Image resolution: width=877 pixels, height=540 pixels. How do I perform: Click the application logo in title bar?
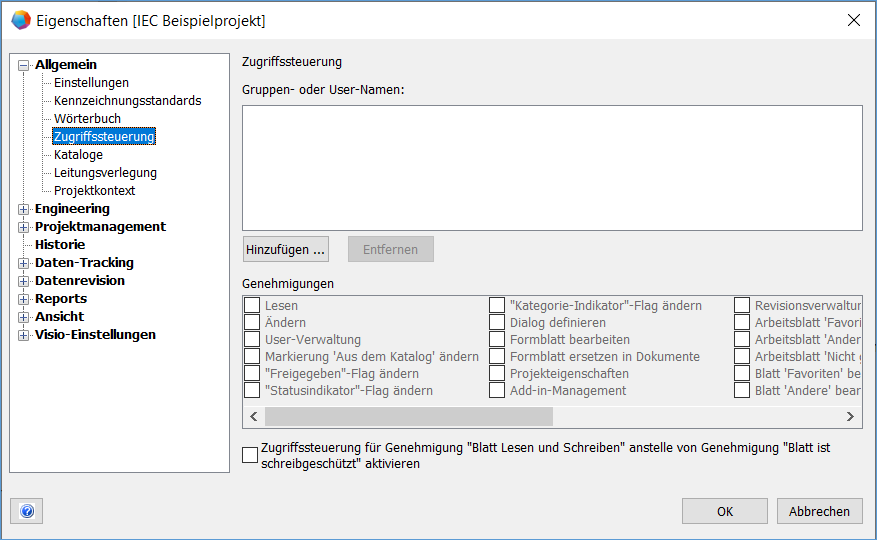(x=20, y=20)
